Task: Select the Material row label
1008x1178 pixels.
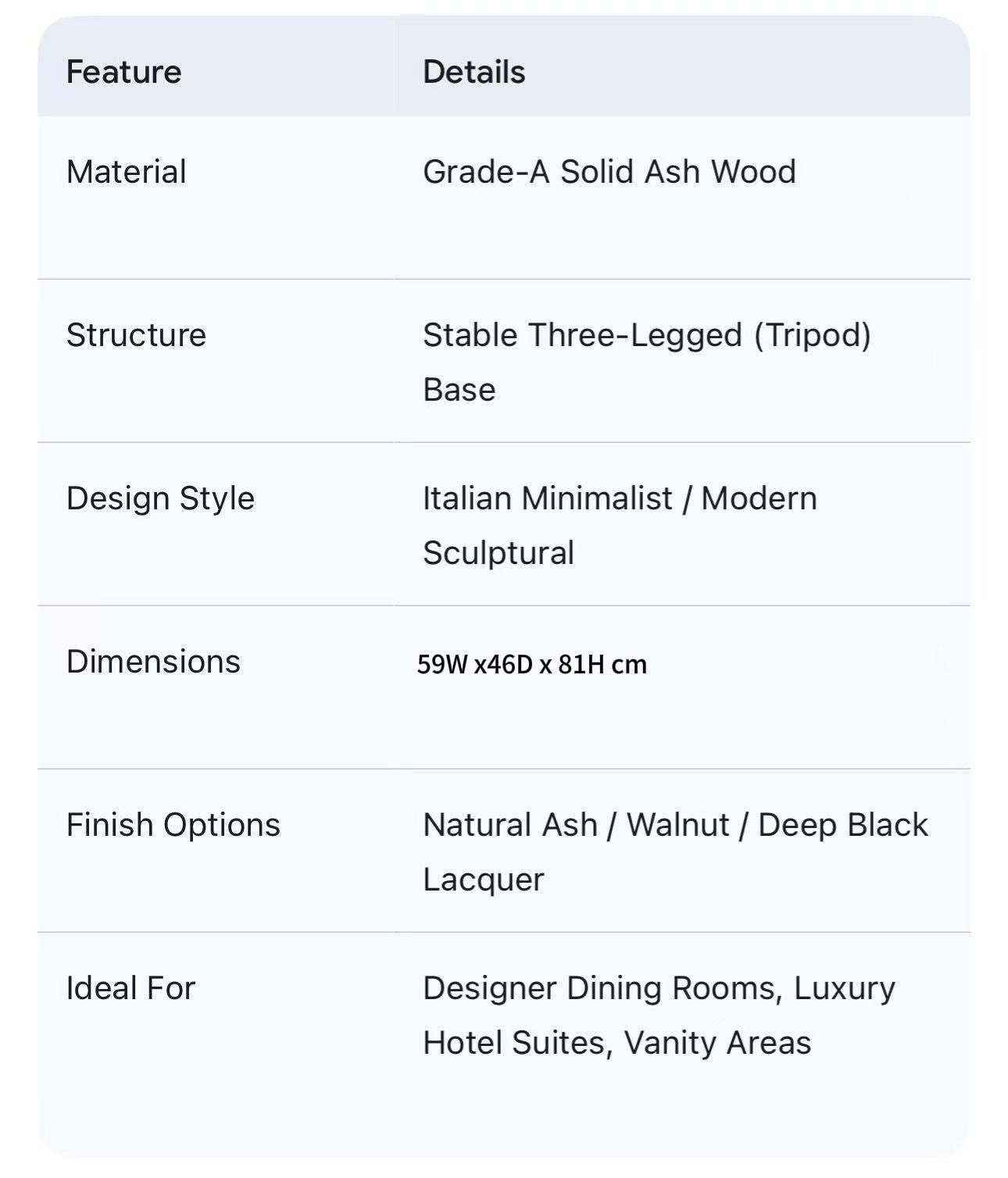Action: pos(126,172)
